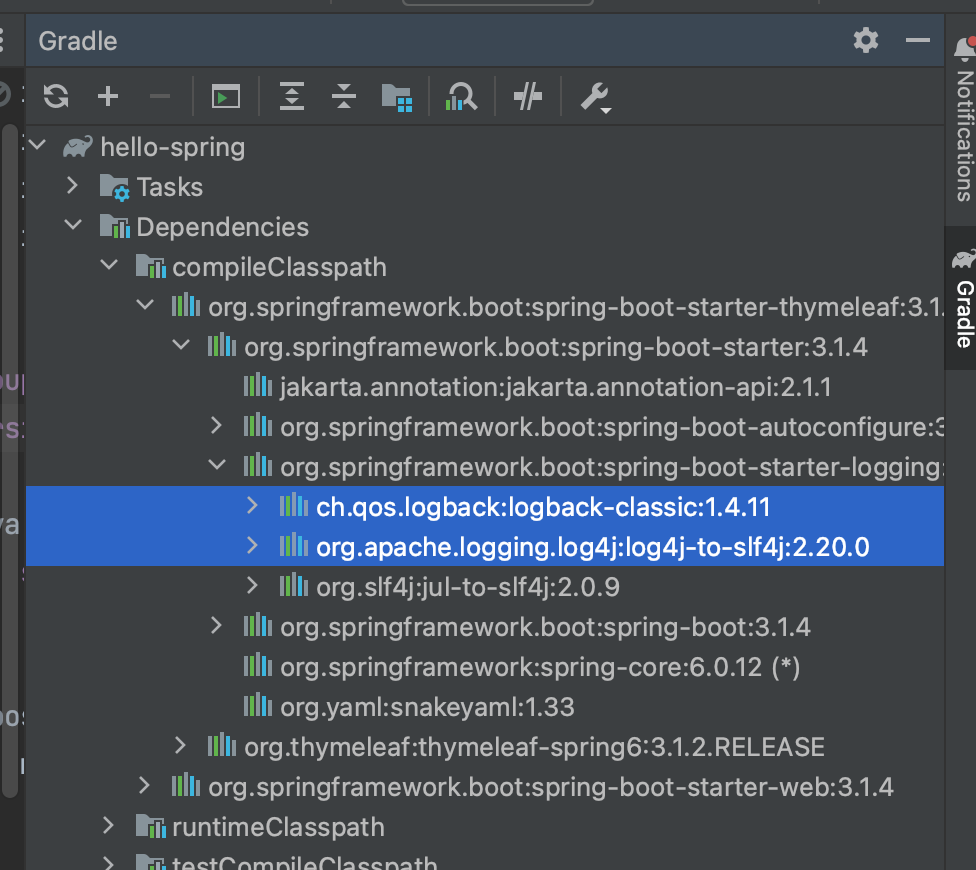Toggle offline mode icon
The width and height of the screenshot is (976, 870).
(528, 96)
